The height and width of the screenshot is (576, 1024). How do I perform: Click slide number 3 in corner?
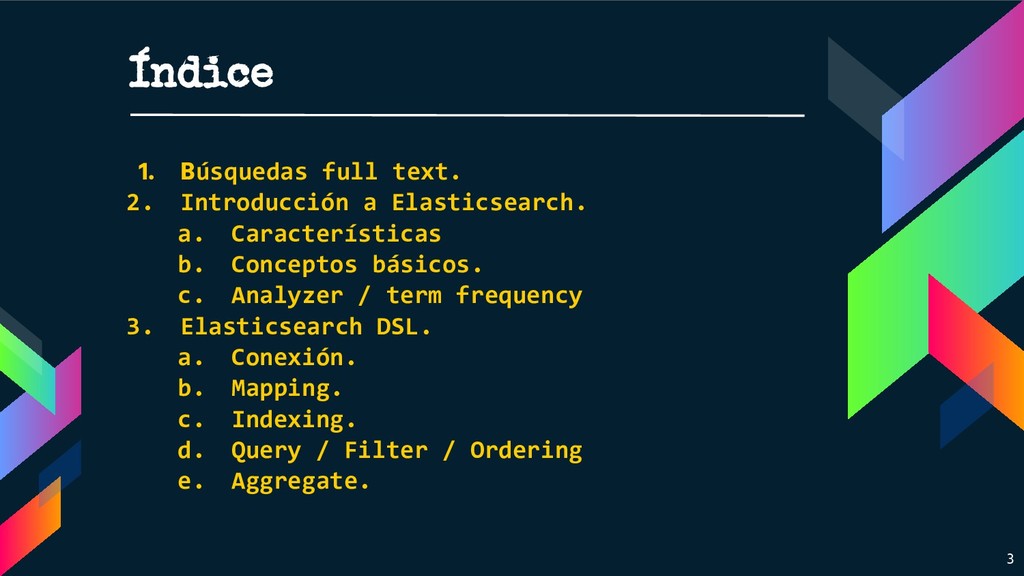click(1010, 559)
